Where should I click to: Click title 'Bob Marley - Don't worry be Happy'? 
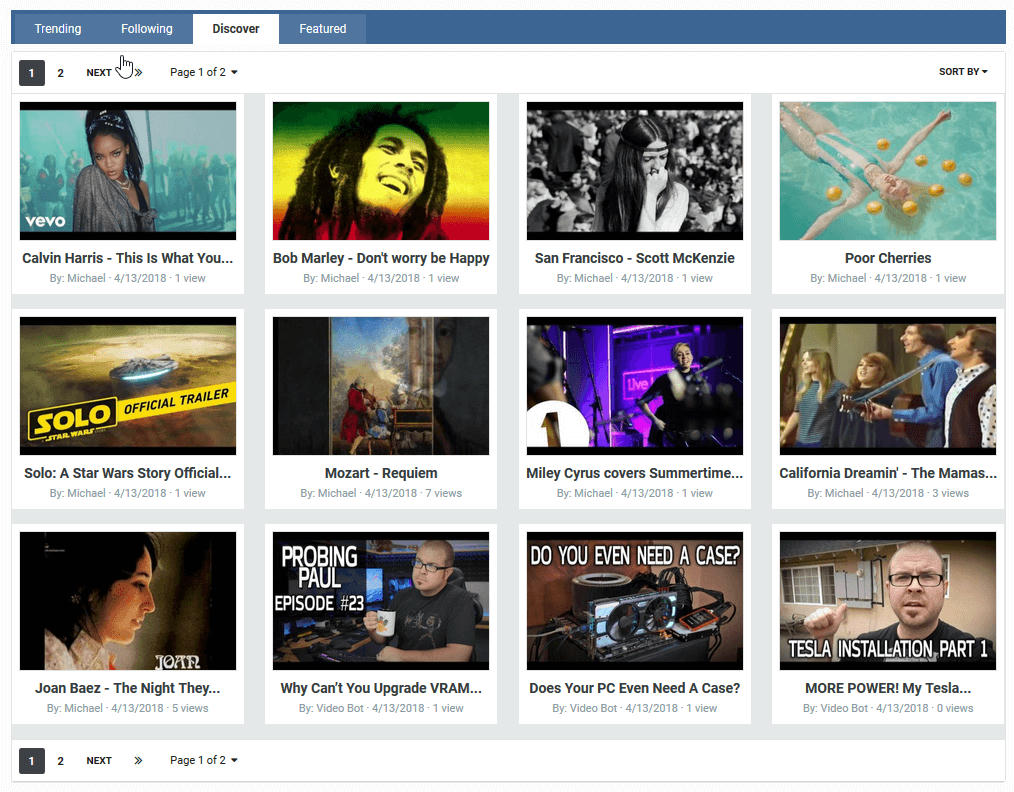tap(381, 258)
